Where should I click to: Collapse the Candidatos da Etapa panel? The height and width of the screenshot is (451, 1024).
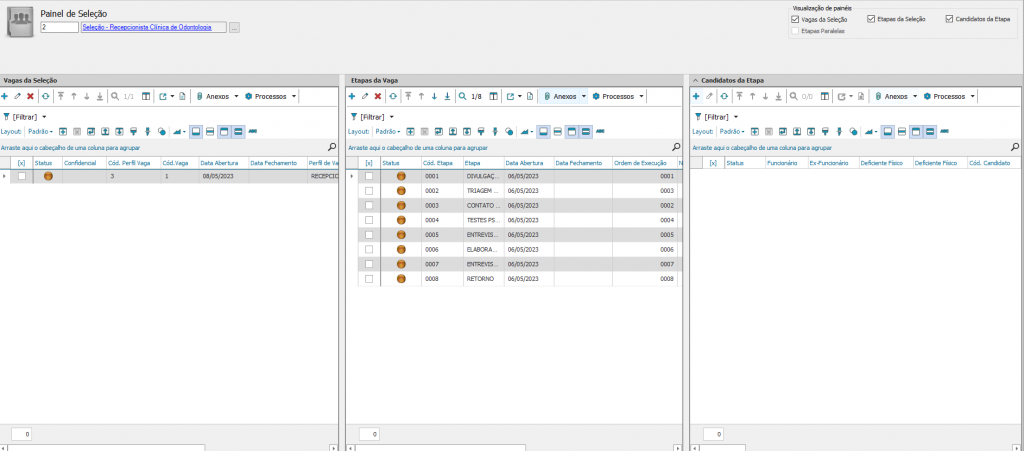tap(695, 78)
